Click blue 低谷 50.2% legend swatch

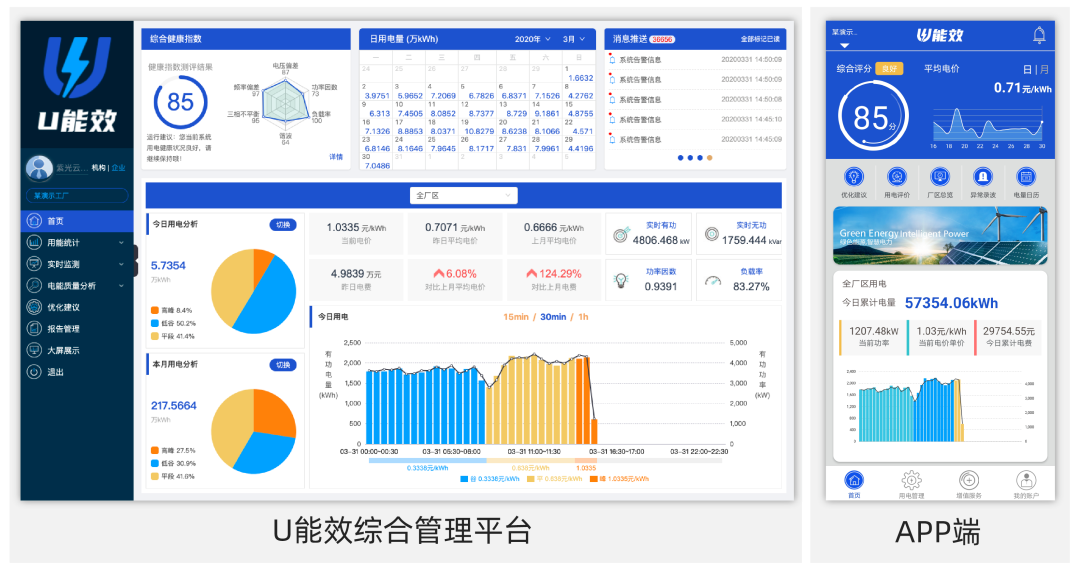coord(155,323)
